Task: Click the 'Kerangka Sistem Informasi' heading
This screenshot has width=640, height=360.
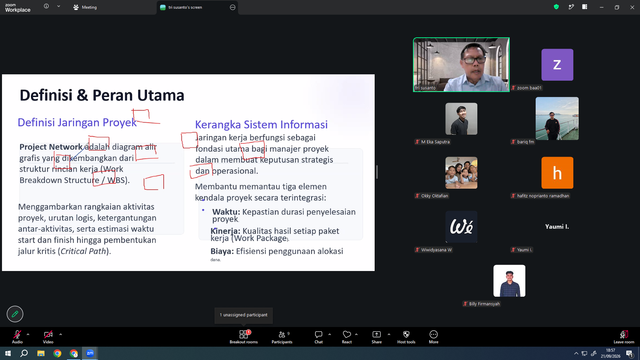Action: (x=261, y=124)
